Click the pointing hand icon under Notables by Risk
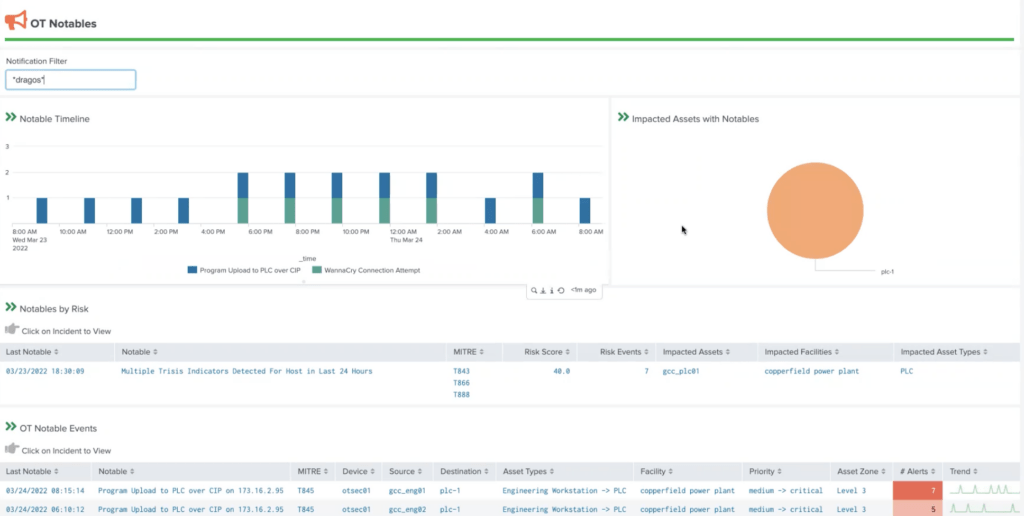This screenshot has height=516, width=1024. tap(12, 329)
